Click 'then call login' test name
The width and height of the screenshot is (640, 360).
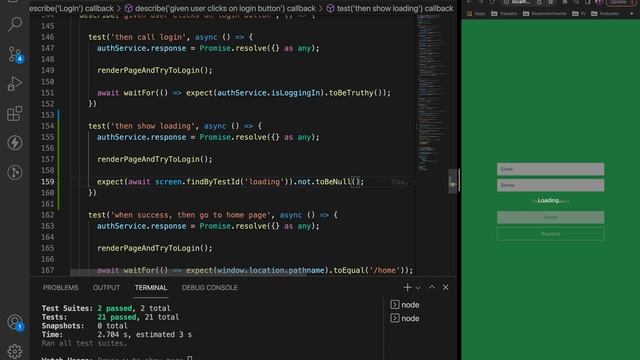point(148,37)
